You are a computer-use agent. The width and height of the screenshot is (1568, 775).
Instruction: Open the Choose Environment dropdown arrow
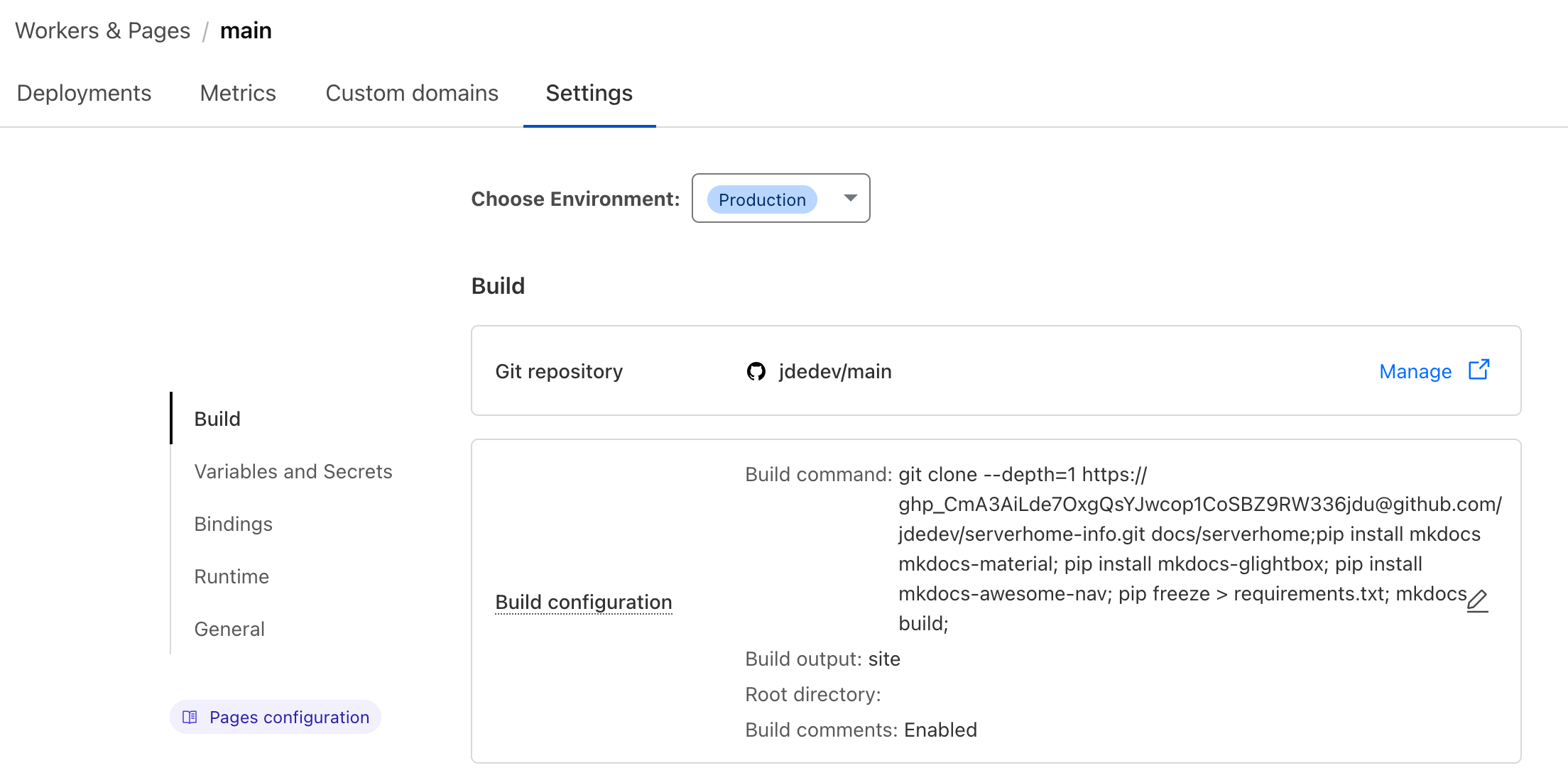tap(850, 198)
